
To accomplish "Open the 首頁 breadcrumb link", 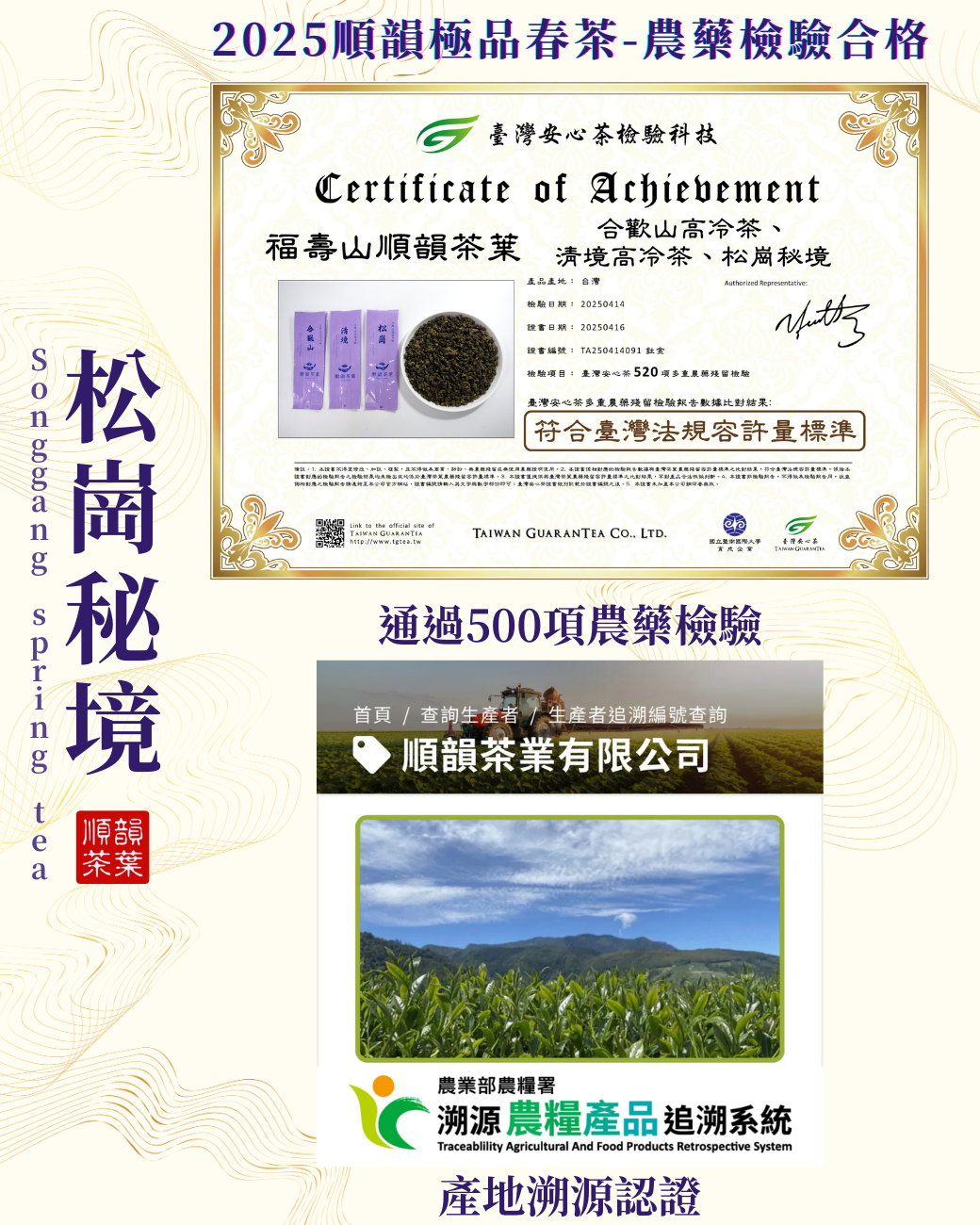I will click(372, 715).
